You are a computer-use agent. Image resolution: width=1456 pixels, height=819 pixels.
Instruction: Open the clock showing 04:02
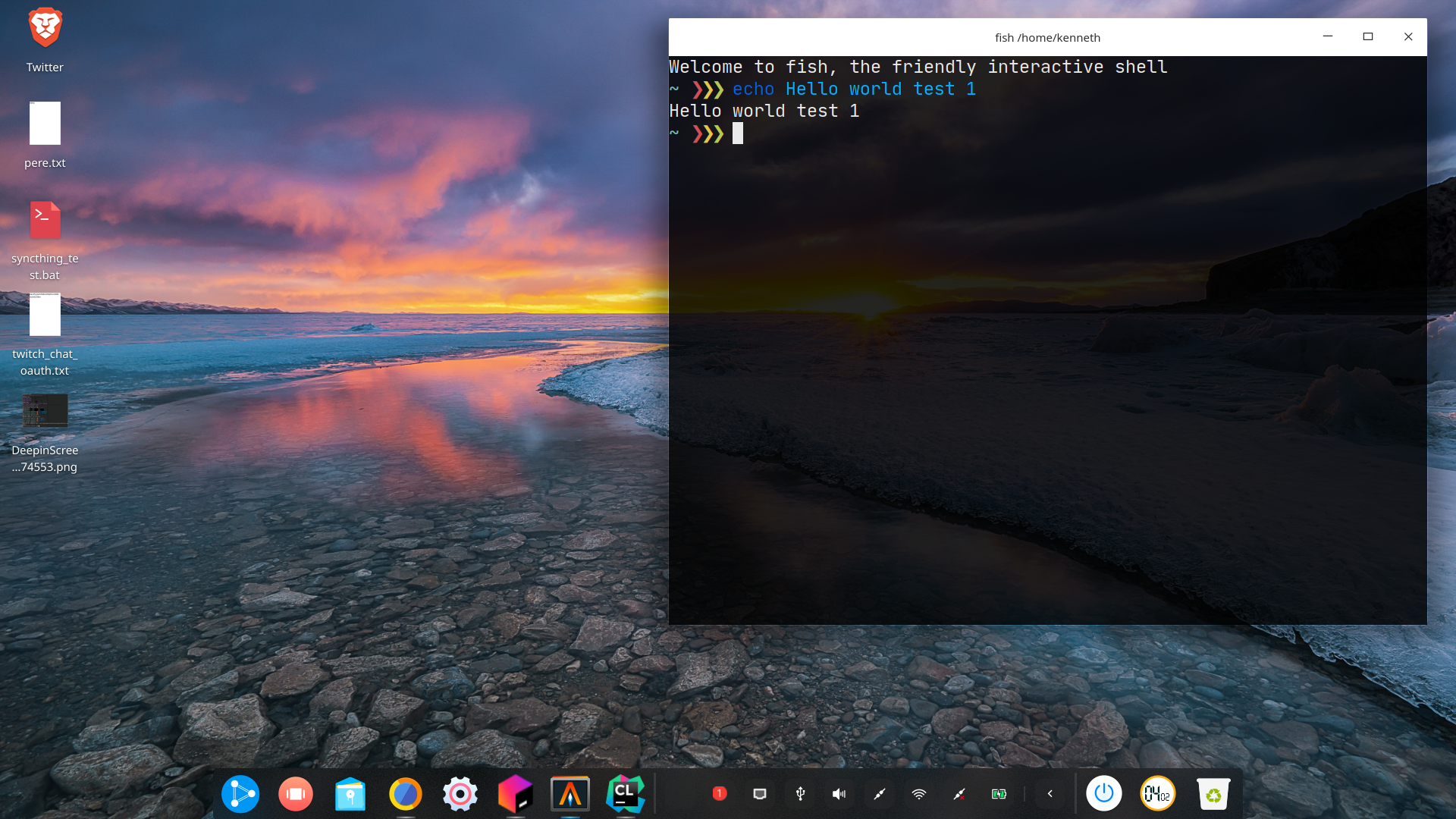(x=1156, y=794)
